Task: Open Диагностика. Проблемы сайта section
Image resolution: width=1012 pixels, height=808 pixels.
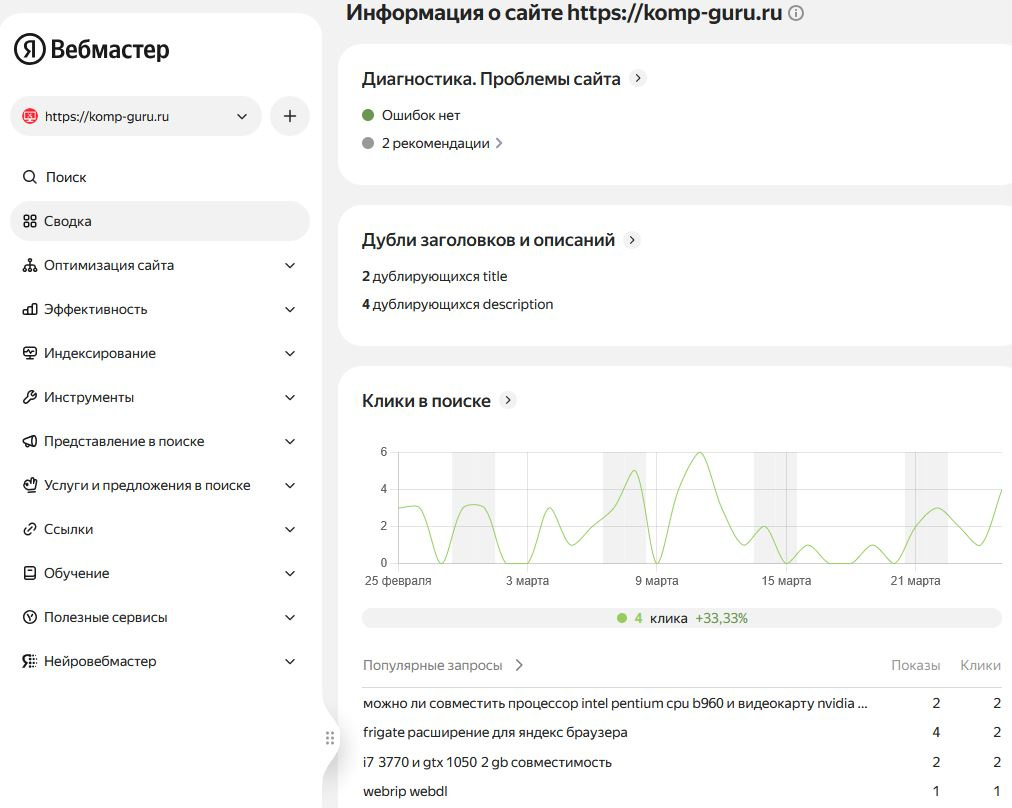Action: (x=491, y=78)
